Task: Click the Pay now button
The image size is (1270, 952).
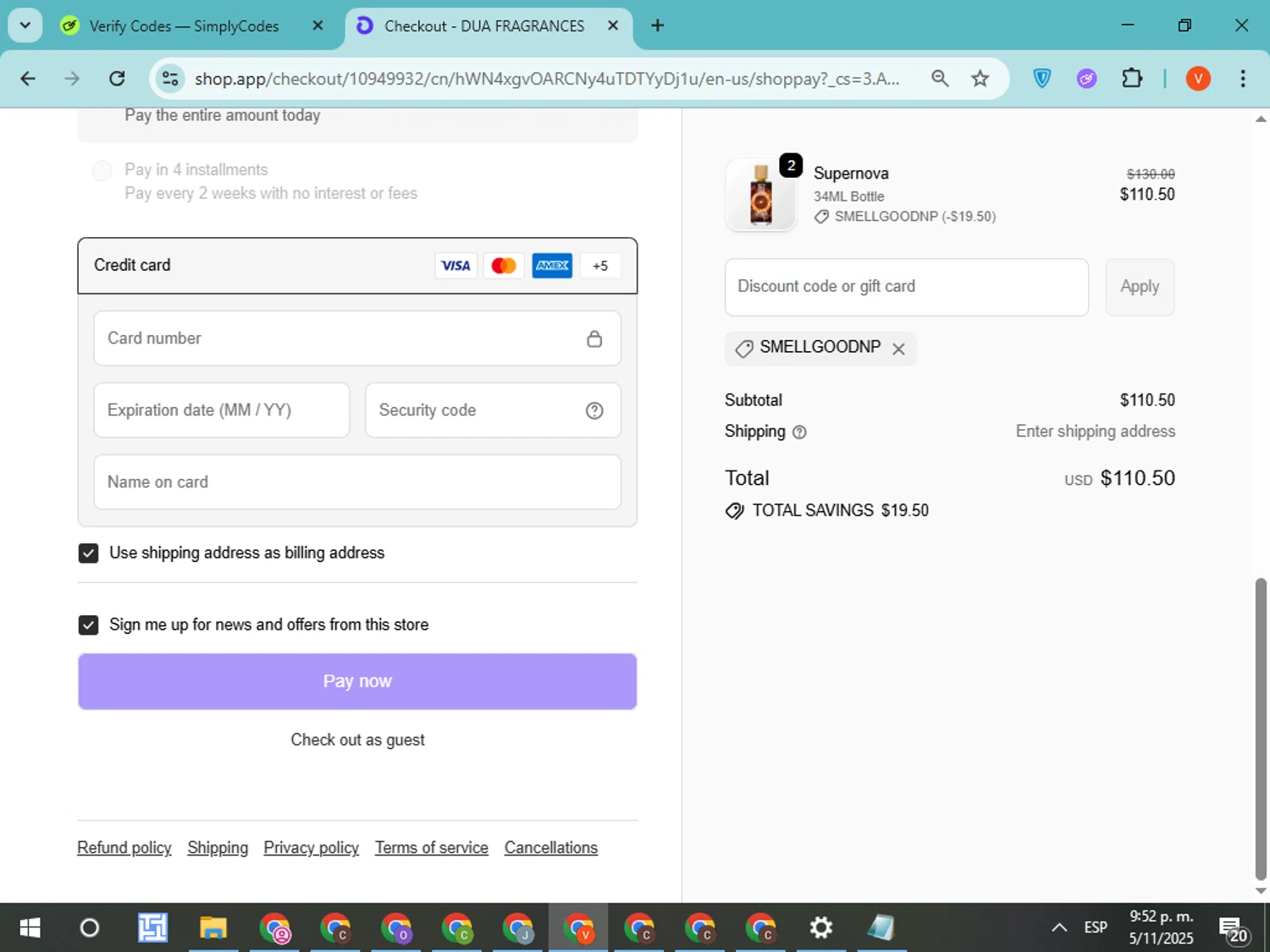Action: click(357, 681)
